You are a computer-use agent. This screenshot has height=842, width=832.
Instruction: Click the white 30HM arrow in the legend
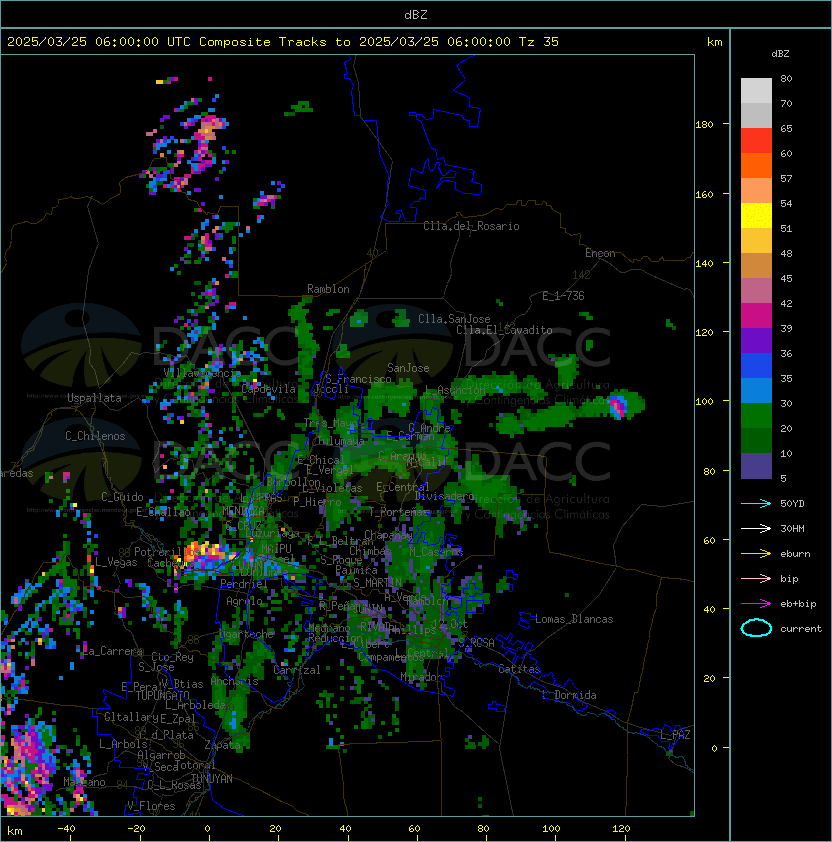click(756, 529)
